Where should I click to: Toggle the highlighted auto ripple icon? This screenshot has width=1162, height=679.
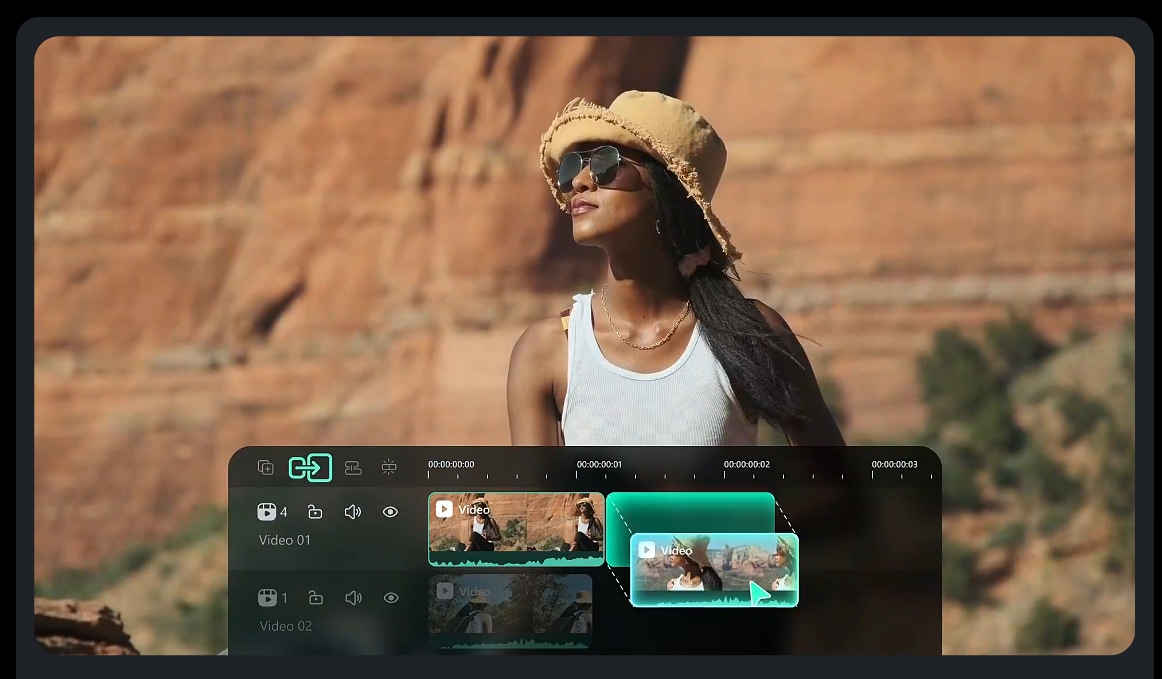[x=310, y=468]
